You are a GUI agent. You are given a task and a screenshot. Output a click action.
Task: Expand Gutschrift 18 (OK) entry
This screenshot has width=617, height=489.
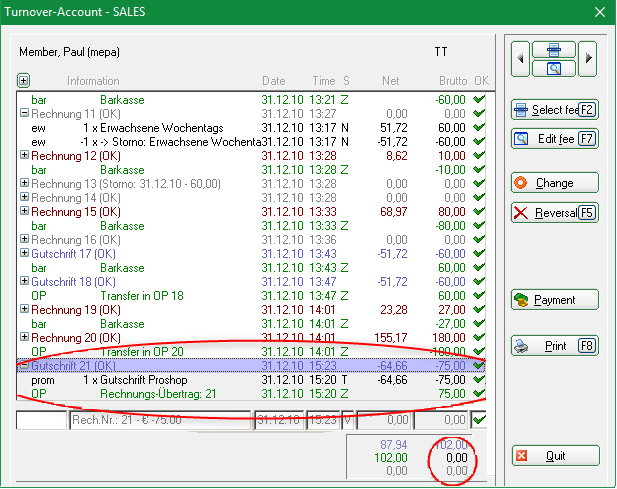pyautogui.click(x=24, y=281)
